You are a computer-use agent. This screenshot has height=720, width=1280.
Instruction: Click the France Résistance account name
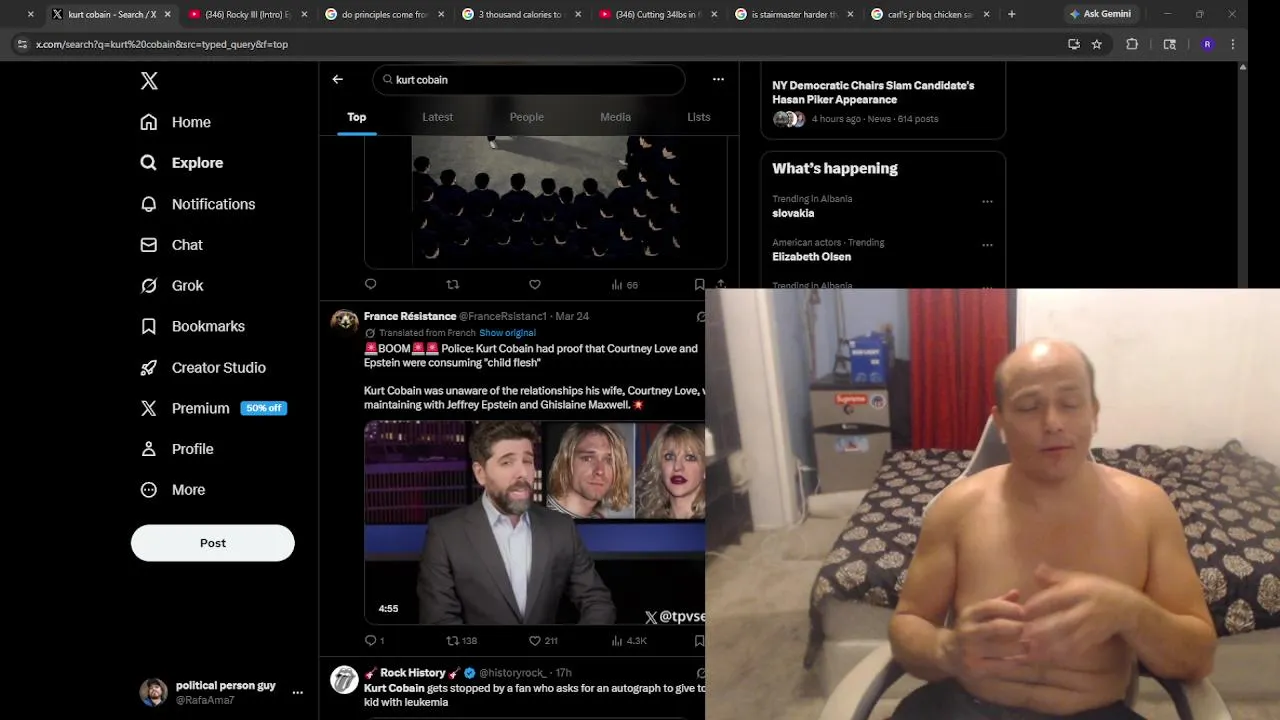(x=410, y=316)
